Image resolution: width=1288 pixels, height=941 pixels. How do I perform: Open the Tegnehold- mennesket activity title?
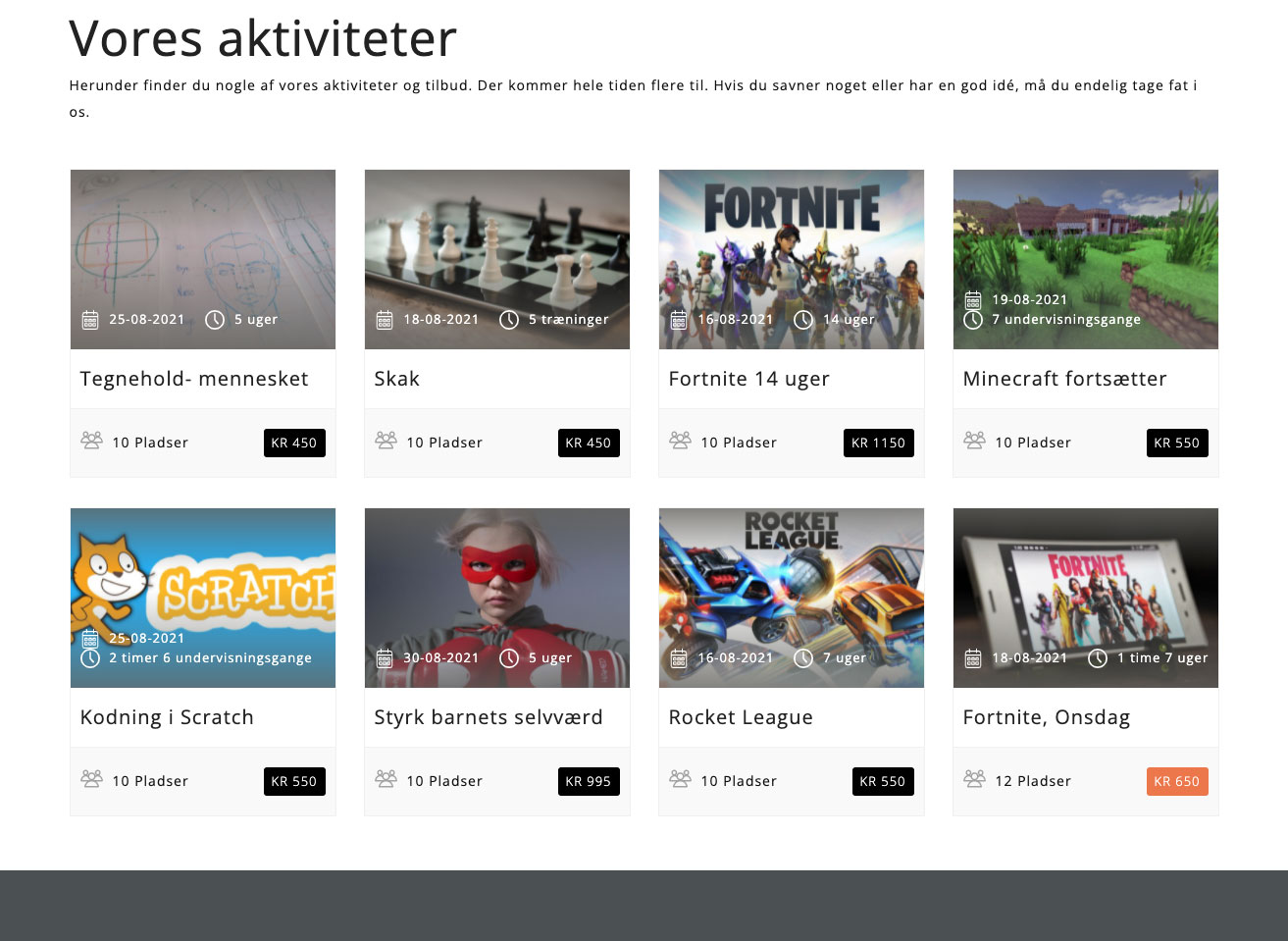(194, 379)
